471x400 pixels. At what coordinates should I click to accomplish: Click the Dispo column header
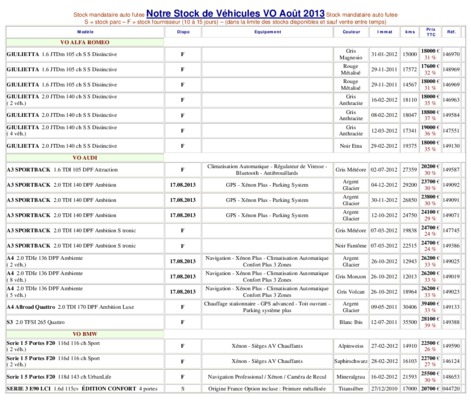point(183,32)
